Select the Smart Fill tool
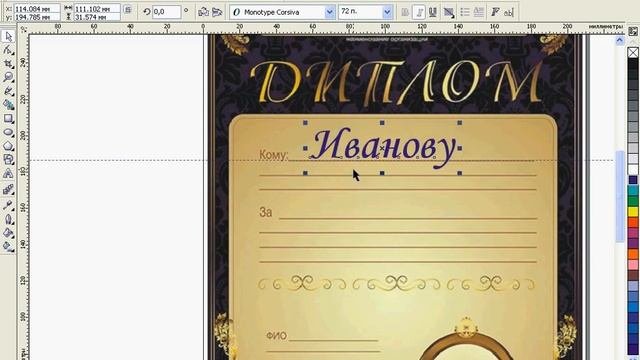The width and height of the screenshot is (640, 360). [x=8, y=105]
